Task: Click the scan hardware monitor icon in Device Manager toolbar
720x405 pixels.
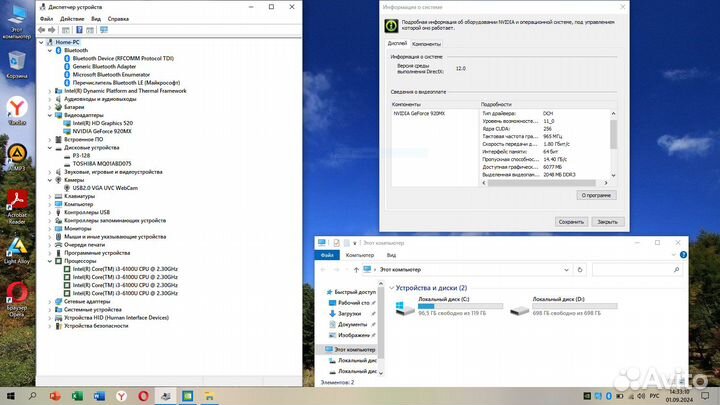Action: point(104,30)
